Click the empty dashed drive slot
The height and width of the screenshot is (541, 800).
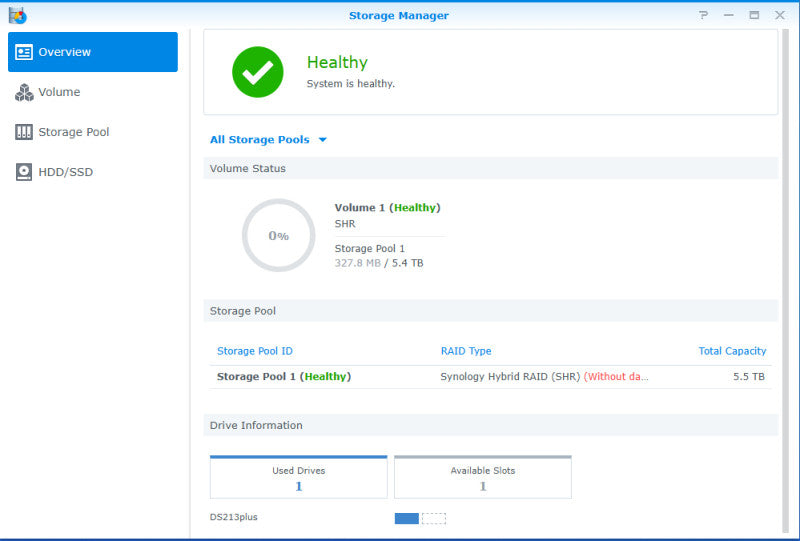(x=434, y=519)
